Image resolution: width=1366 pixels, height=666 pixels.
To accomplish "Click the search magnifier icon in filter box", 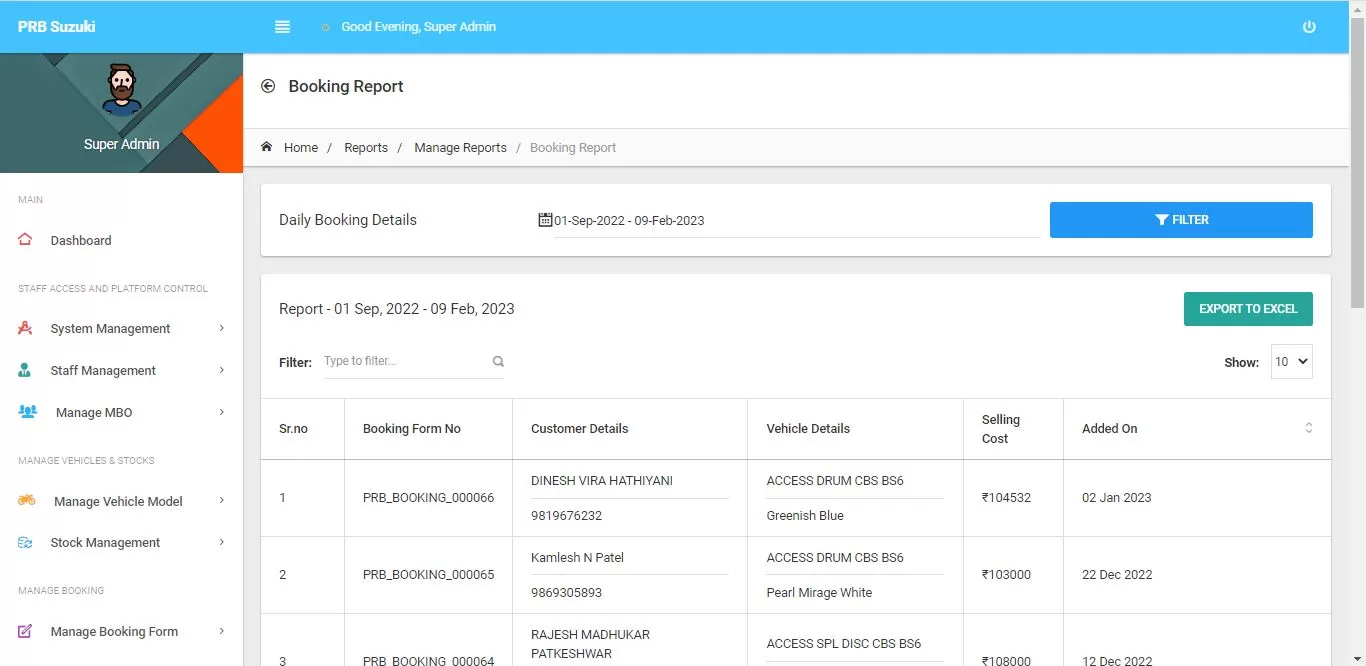I will (x=498, y=362).
